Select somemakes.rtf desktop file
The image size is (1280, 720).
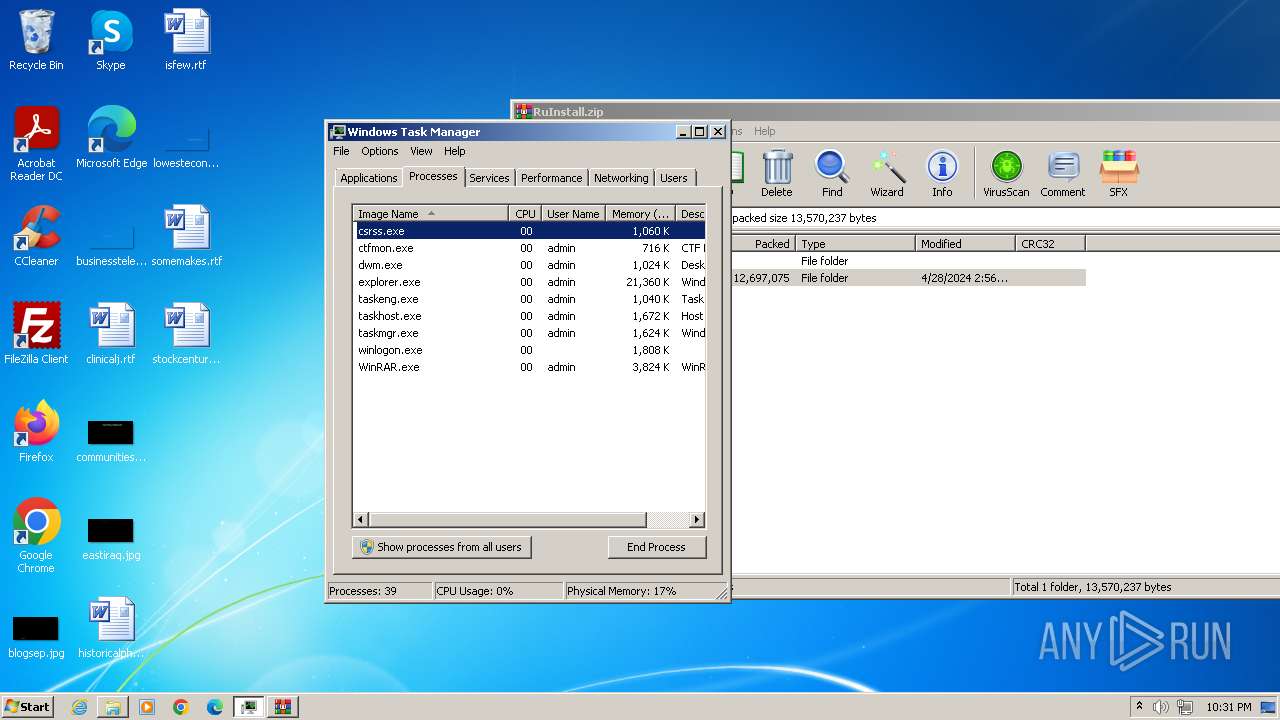tap(186, 237)
